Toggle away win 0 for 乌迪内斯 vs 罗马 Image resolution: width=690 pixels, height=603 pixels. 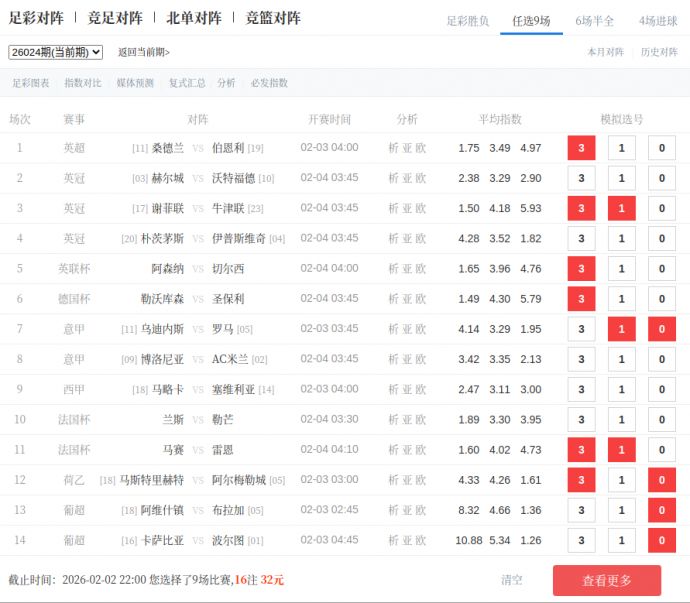pos(661,329)
